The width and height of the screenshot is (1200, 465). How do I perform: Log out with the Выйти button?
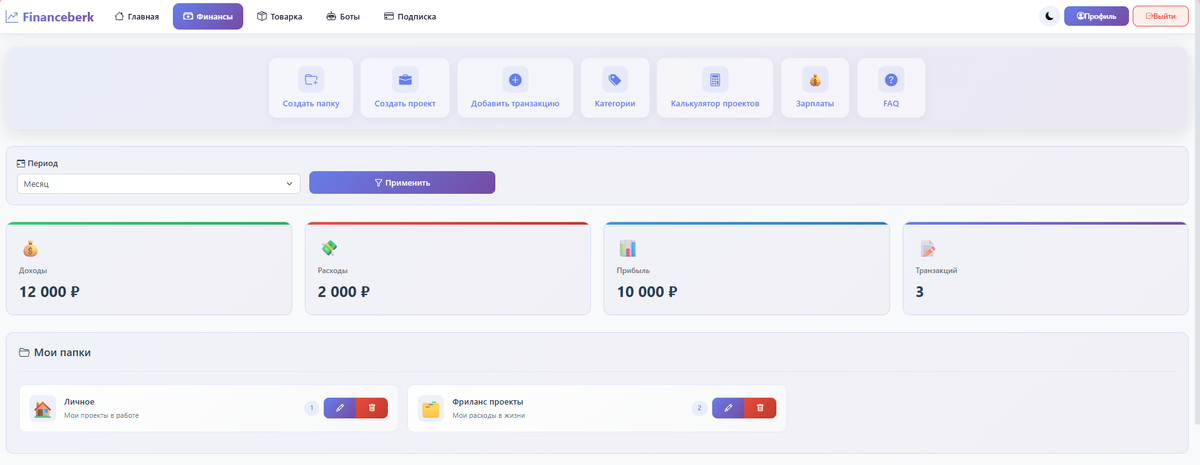(1160, 16)
